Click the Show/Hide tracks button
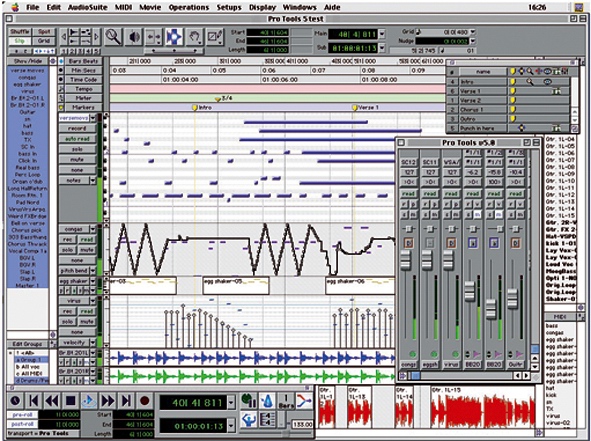Viewport: 591px width, 441px height. (x=28, y=61)
